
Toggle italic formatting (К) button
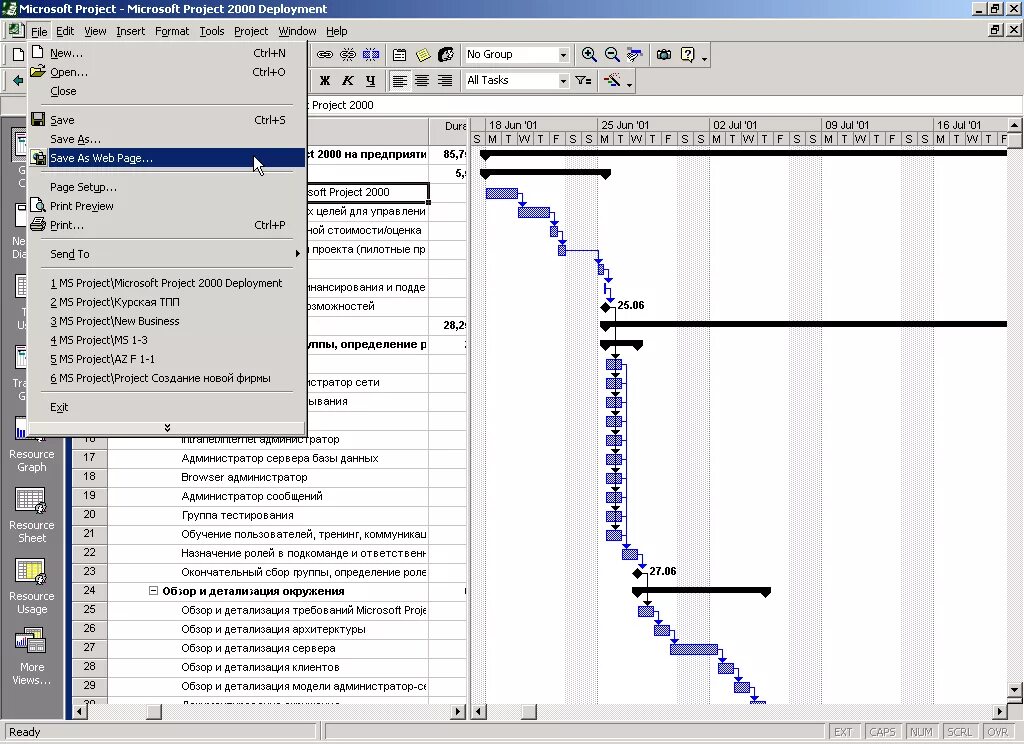(347, 80)
